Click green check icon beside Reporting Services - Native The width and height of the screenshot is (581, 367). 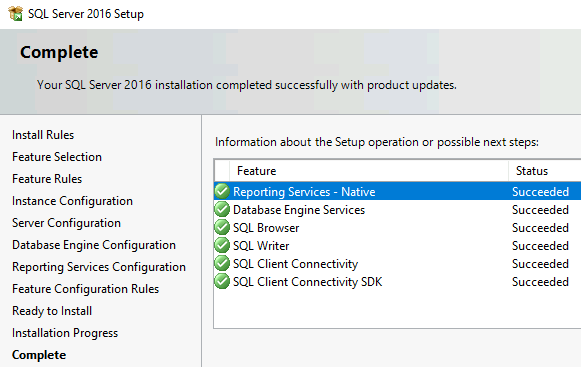pyautogui.click(x=222, y=191)
